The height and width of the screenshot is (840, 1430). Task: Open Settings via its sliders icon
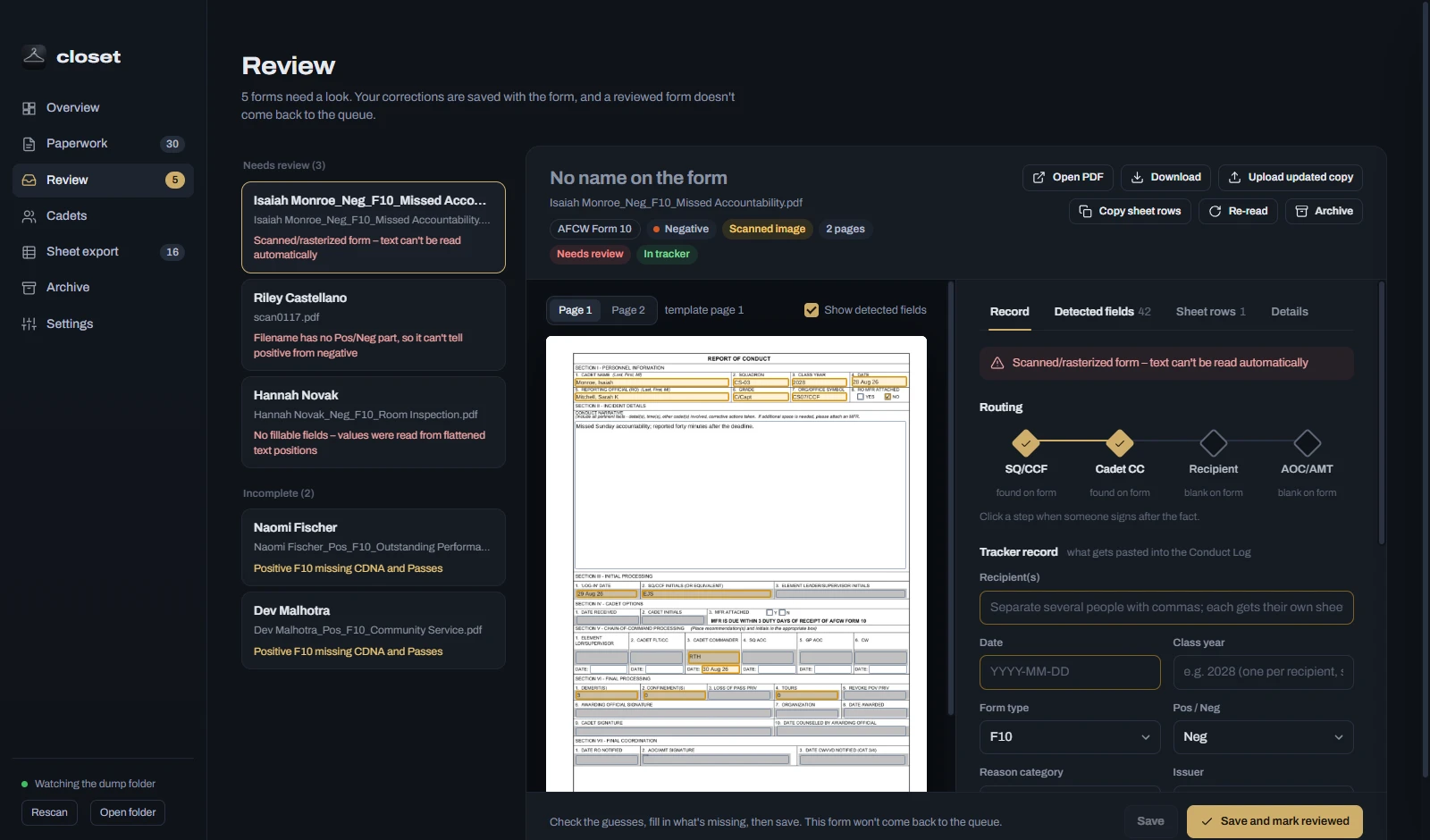(x=29, y=323)
